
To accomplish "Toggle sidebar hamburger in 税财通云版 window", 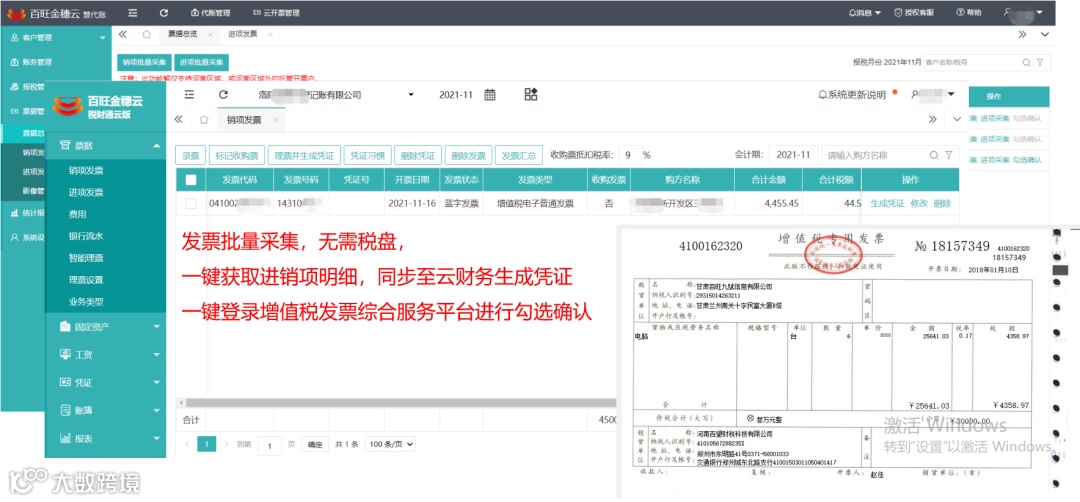I will [189, 95].
